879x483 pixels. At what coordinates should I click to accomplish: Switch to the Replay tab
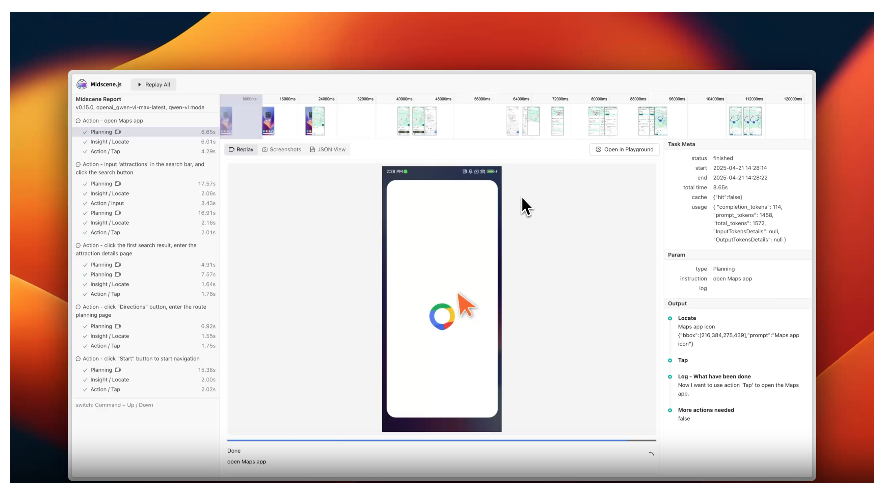(241, 150)
